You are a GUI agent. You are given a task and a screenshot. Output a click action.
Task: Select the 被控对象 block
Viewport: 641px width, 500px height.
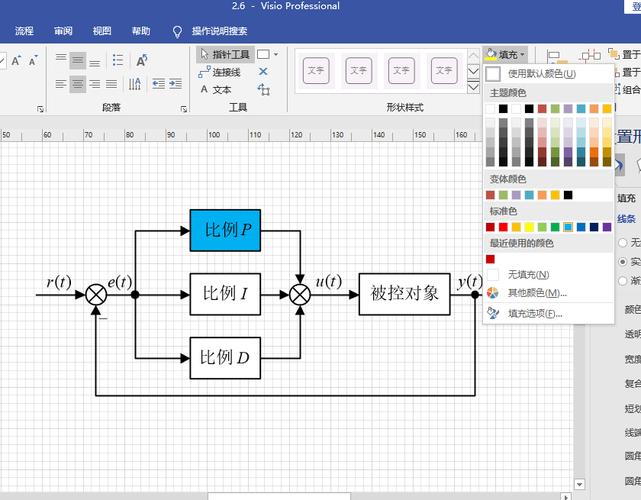coord(405,294)
